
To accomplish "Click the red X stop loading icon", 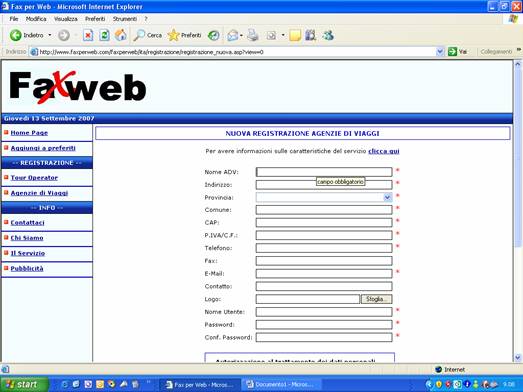I will coord(88,35).
